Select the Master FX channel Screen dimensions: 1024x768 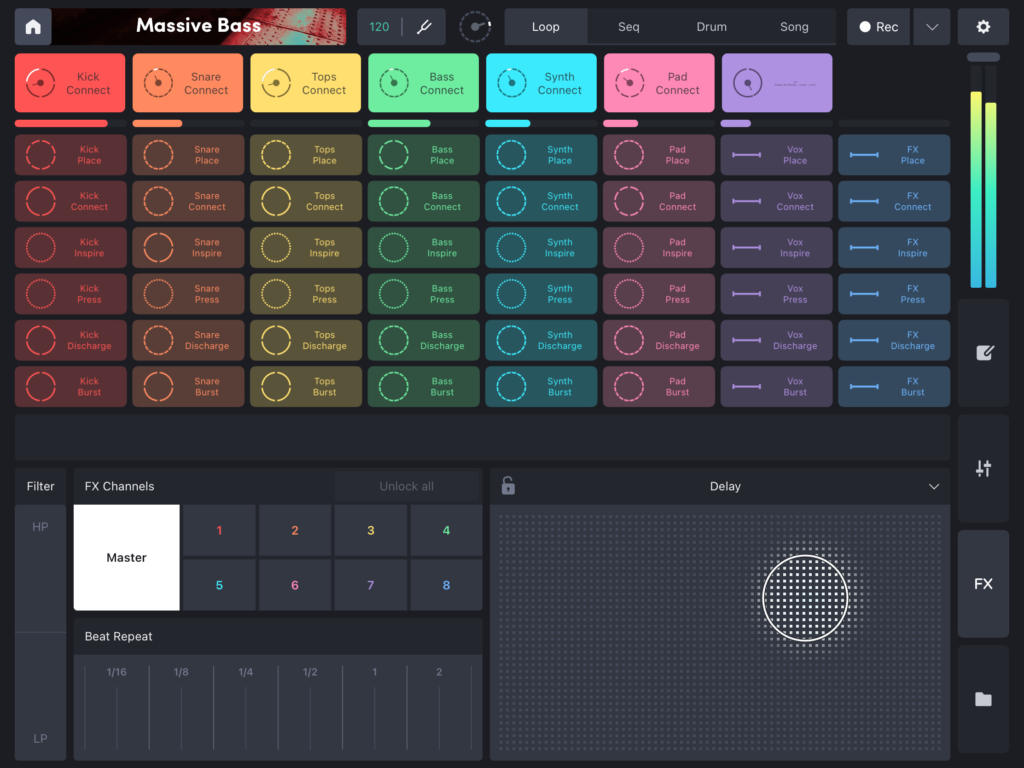[127, 557]
